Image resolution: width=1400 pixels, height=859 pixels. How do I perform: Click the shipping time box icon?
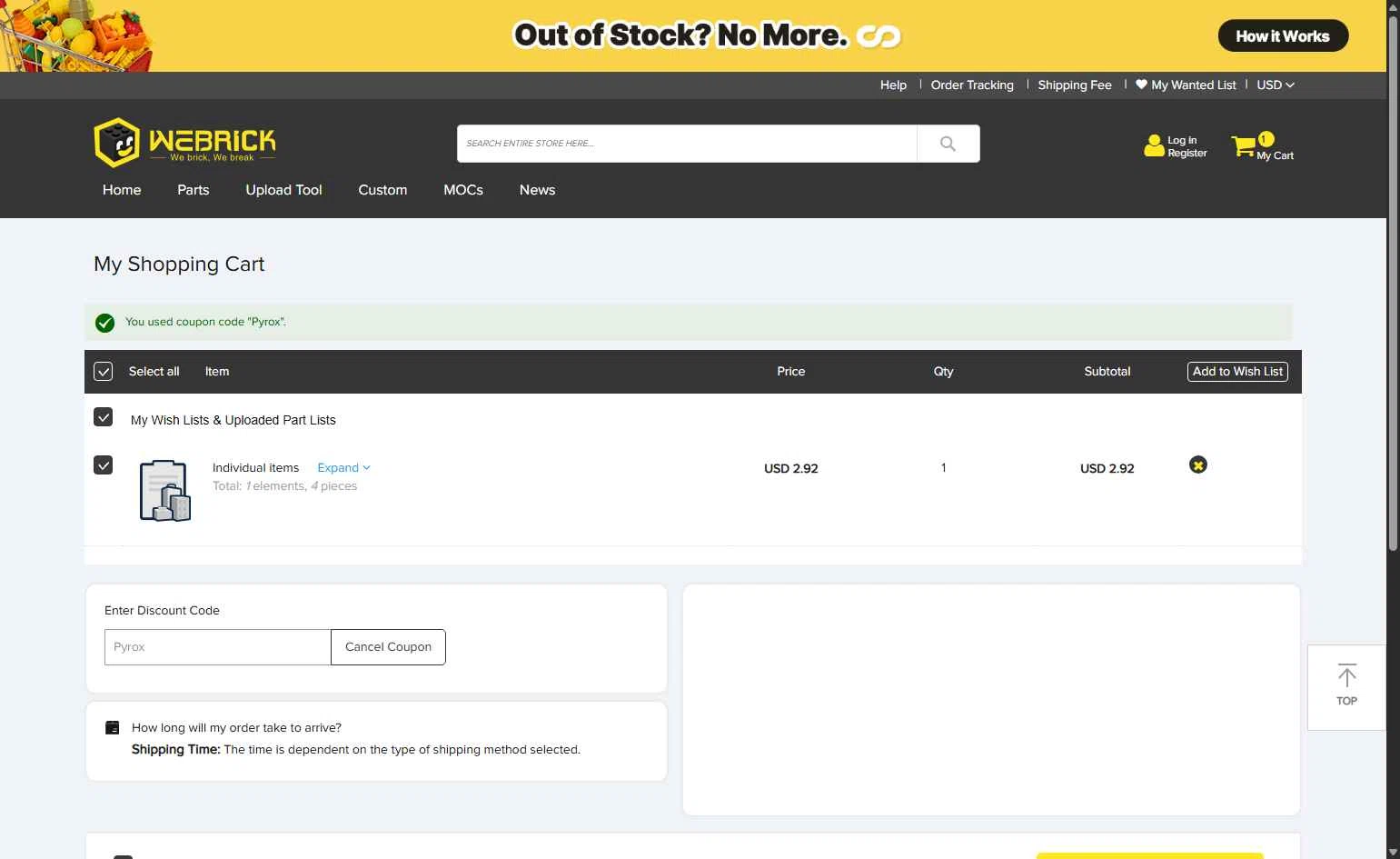113,727
